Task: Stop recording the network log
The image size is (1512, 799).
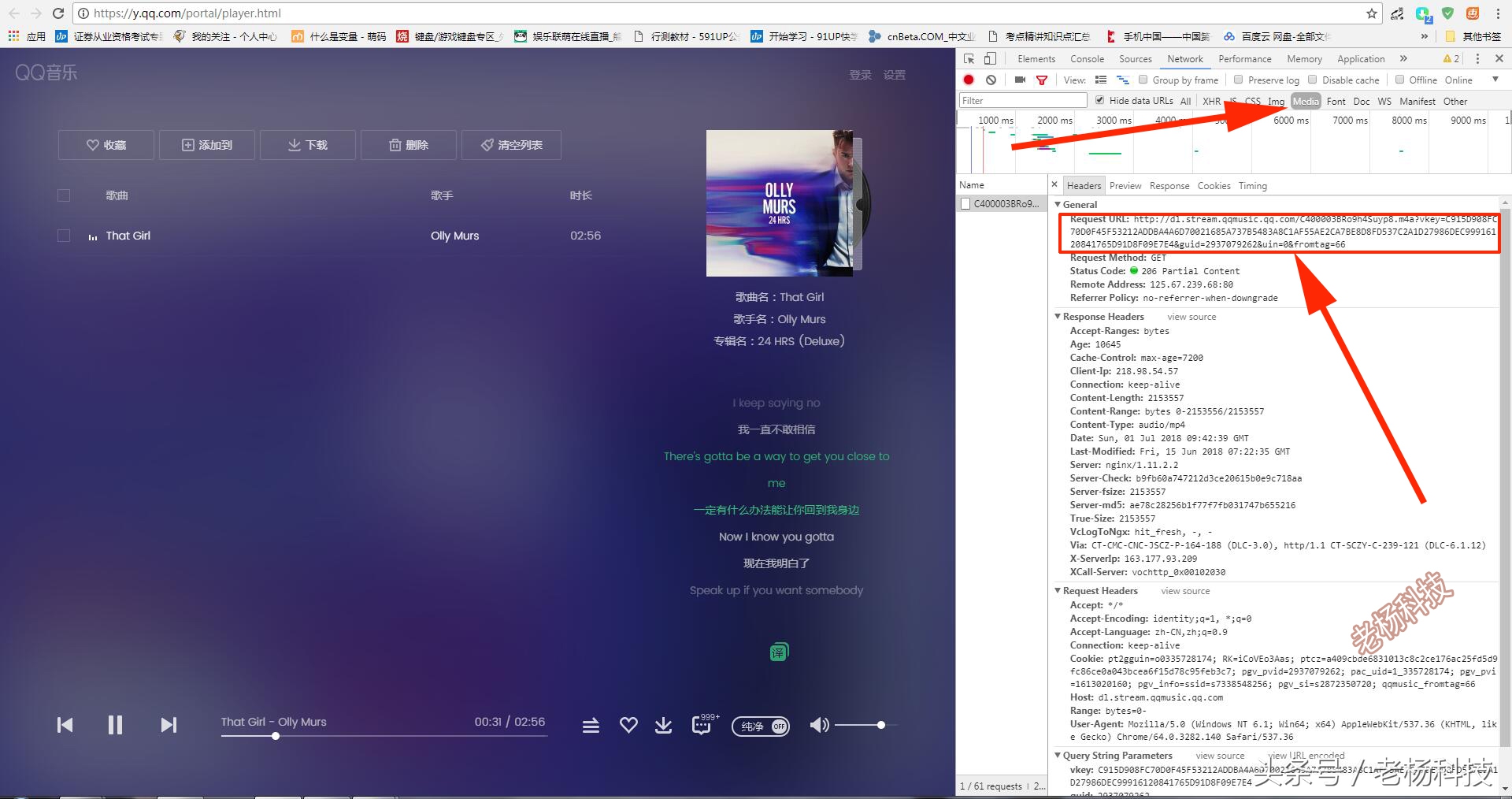Action: pos(968,80)
